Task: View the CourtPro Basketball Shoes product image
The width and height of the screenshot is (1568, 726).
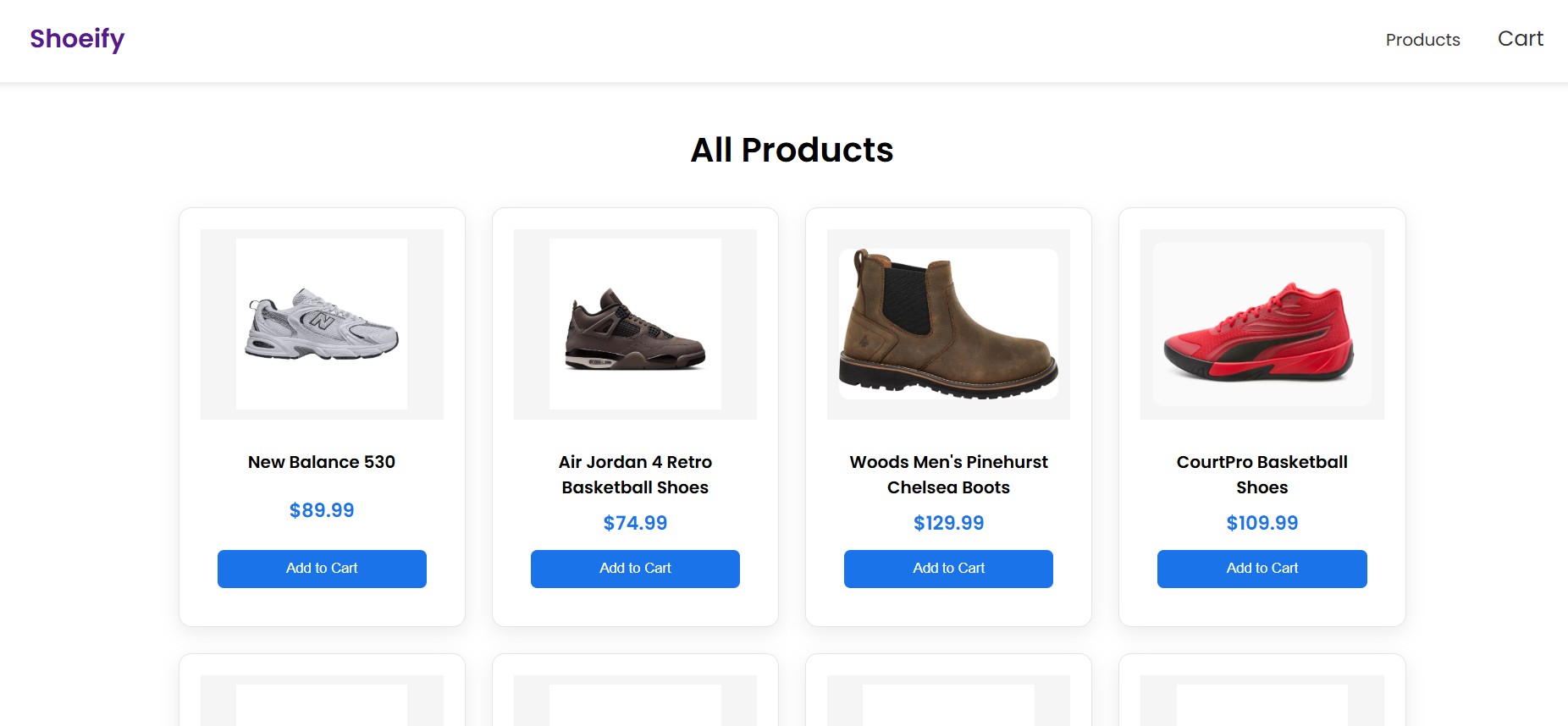Action: [1261, 324]
